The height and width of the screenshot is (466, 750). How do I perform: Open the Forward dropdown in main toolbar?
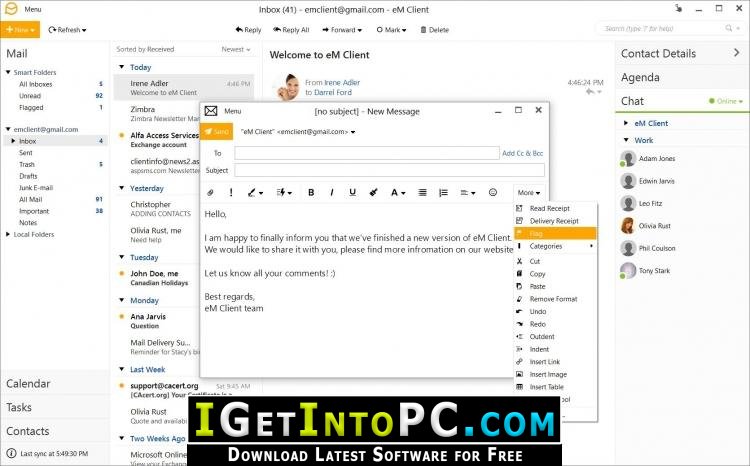tap(342, 30)
